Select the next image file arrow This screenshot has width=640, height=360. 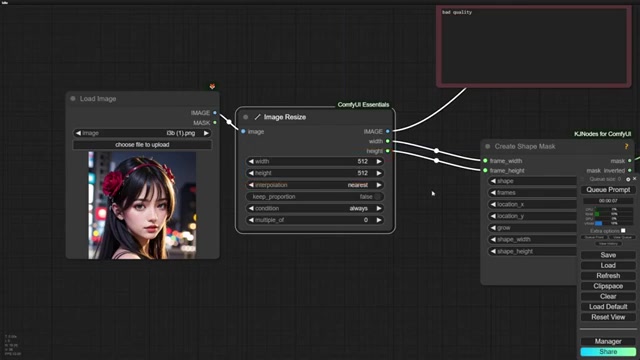(206, 133)
